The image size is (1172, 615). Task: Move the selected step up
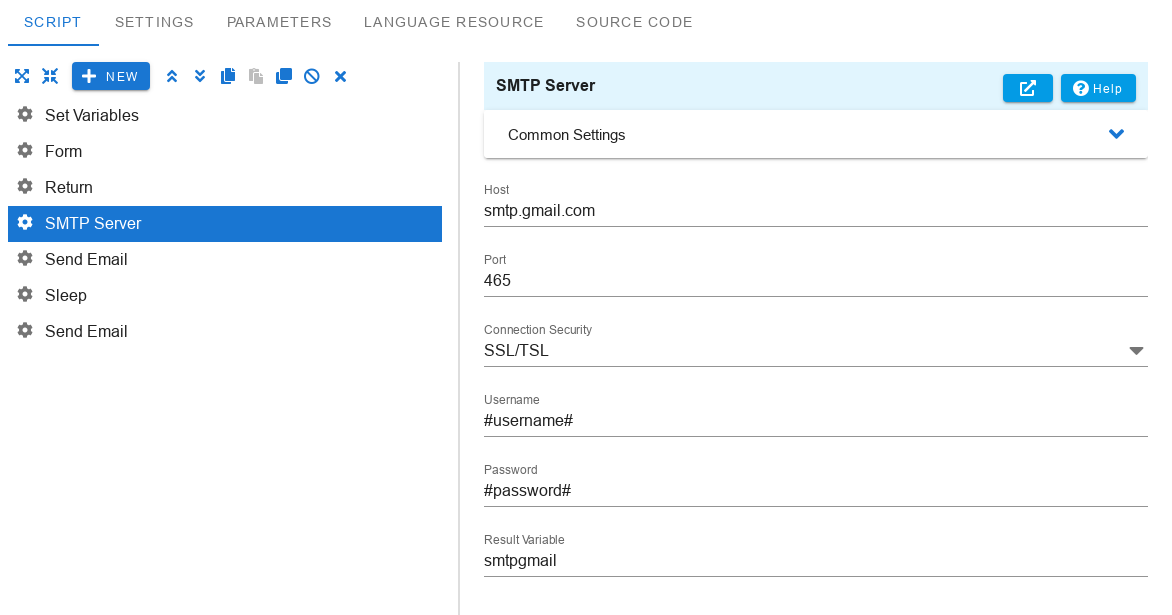172,76
